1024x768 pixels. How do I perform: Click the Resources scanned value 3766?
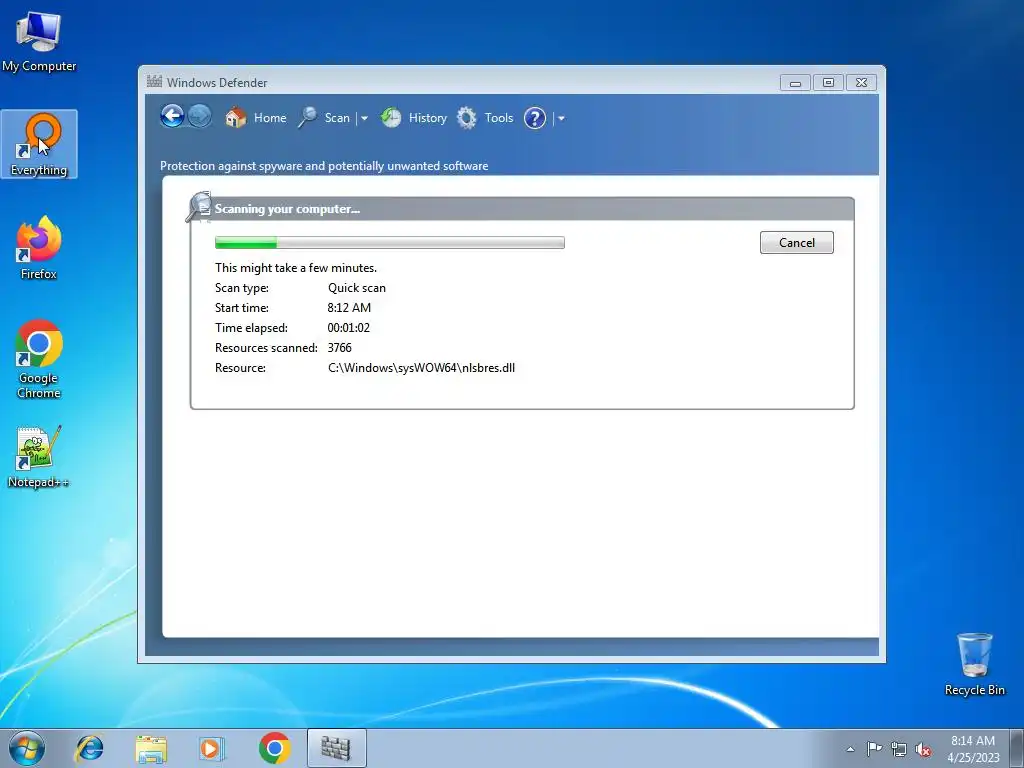tap(340, 348)
